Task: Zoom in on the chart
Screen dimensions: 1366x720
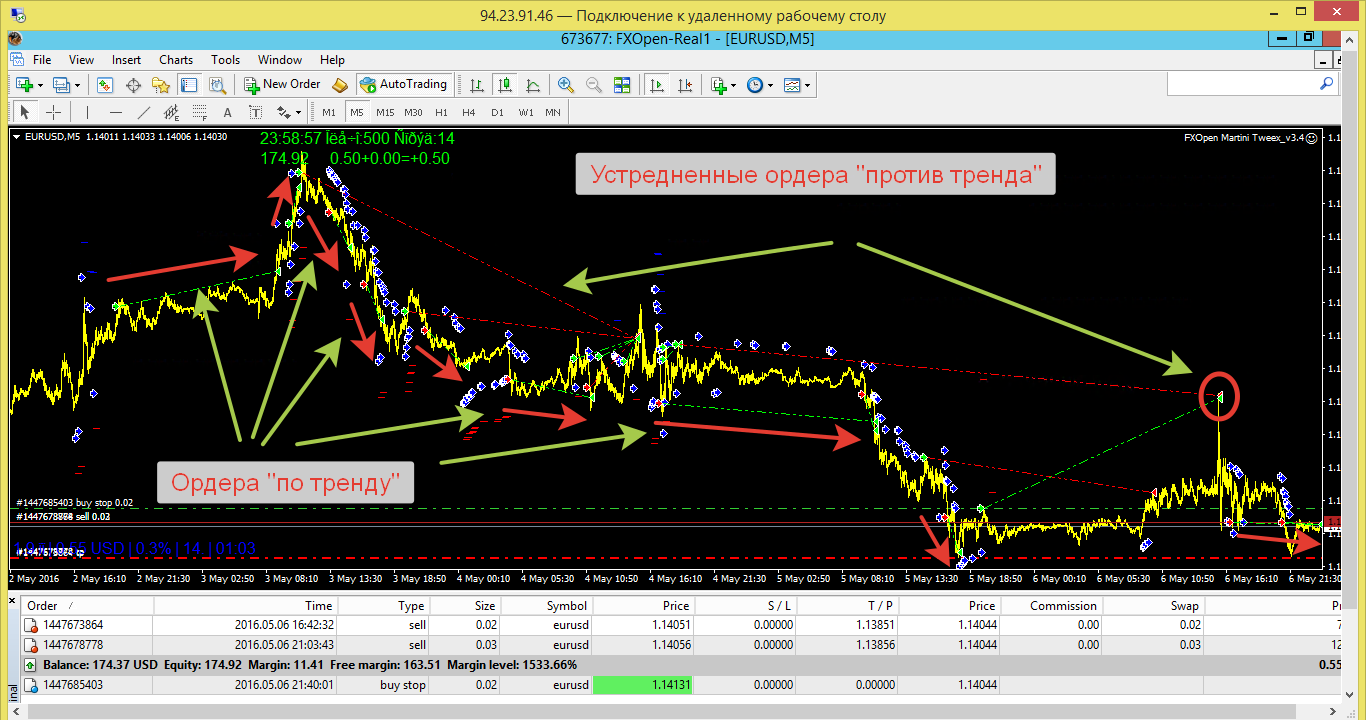Action: click(566, 85)
